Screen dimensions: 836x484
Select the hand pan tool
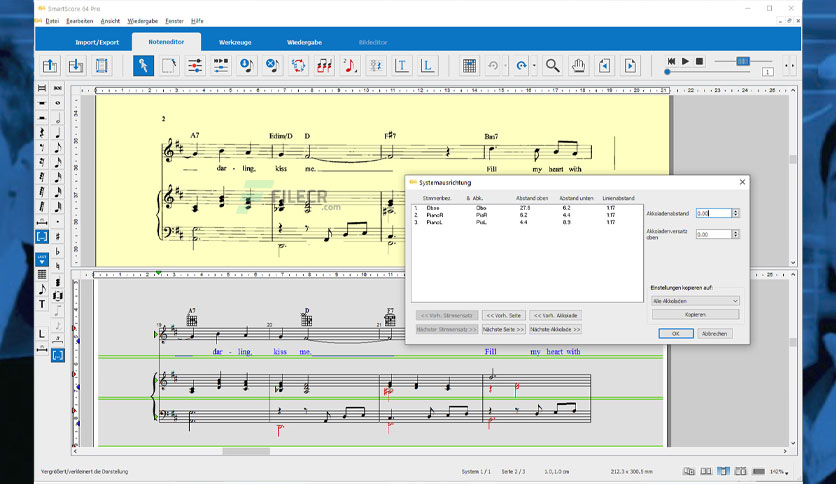[578, 66]
